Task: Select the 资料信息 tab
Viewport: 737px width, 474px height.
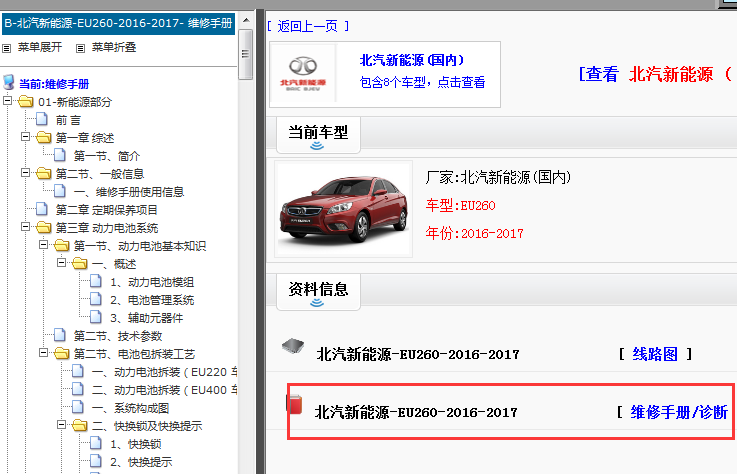Action: pyautogui.click(x=318, y=292)
